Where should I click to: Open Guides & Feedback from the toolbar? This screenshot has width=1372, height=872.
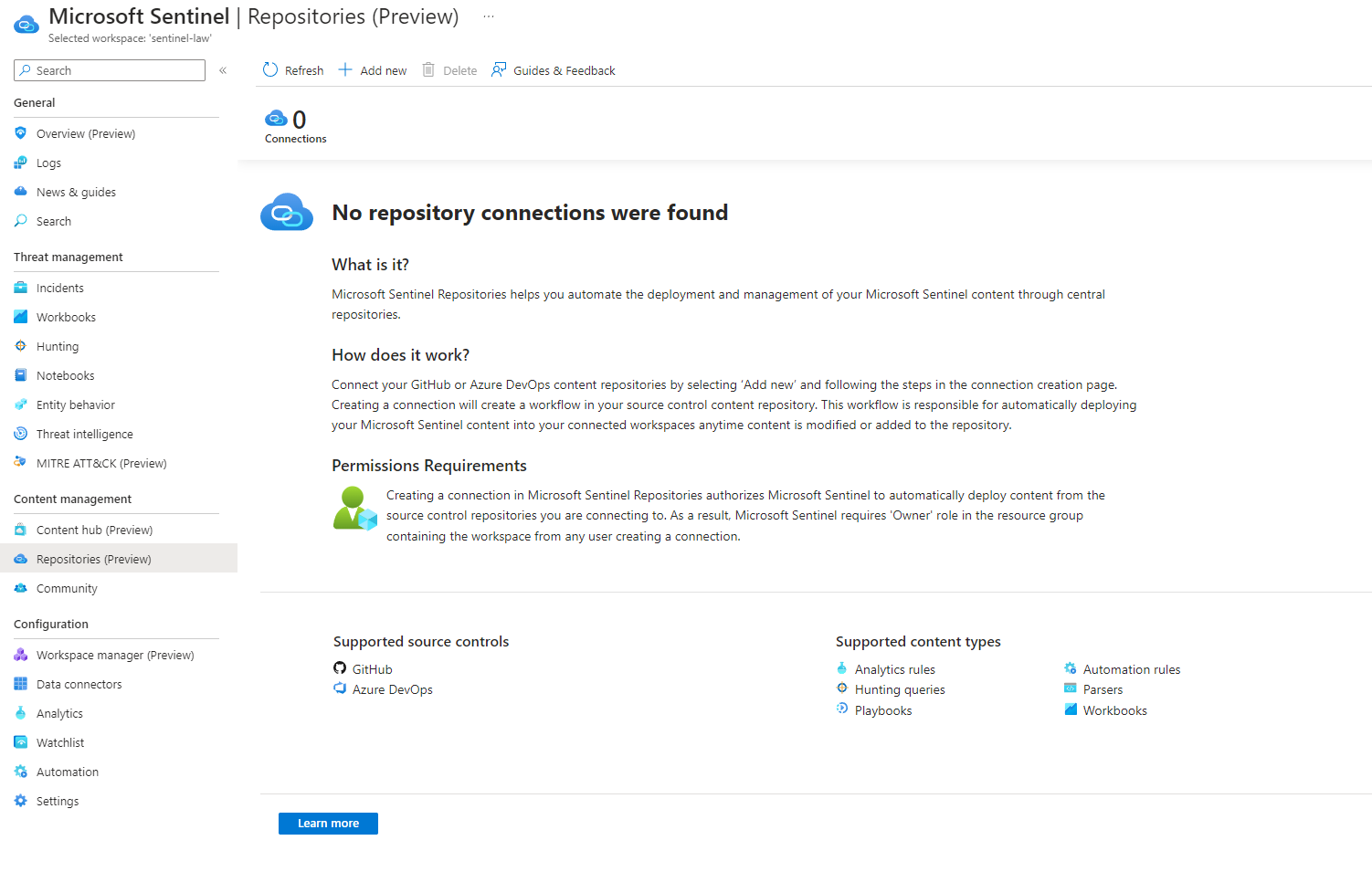554,70
